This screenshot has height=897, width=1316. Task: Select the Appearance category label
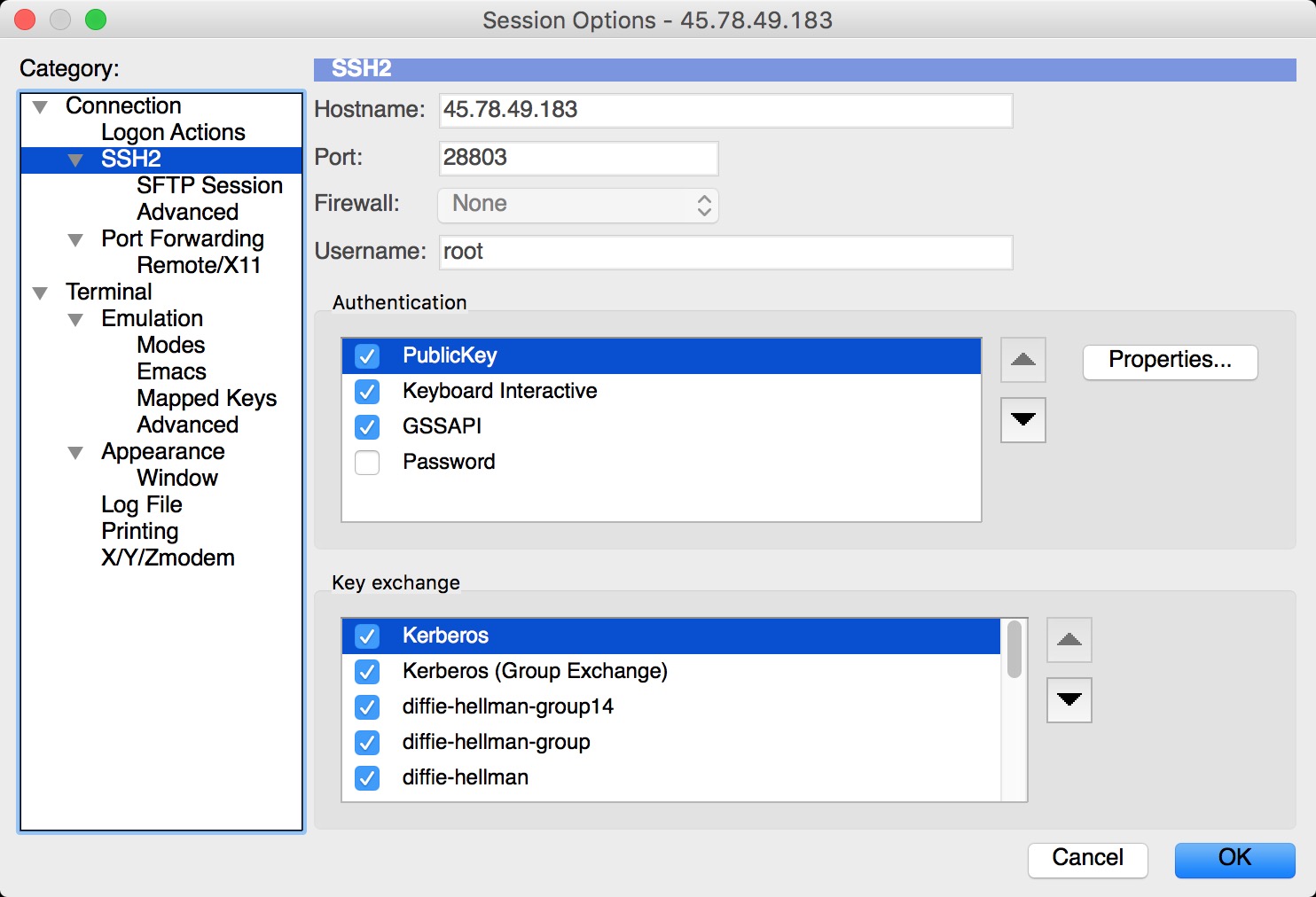click(x=163, y=451)
